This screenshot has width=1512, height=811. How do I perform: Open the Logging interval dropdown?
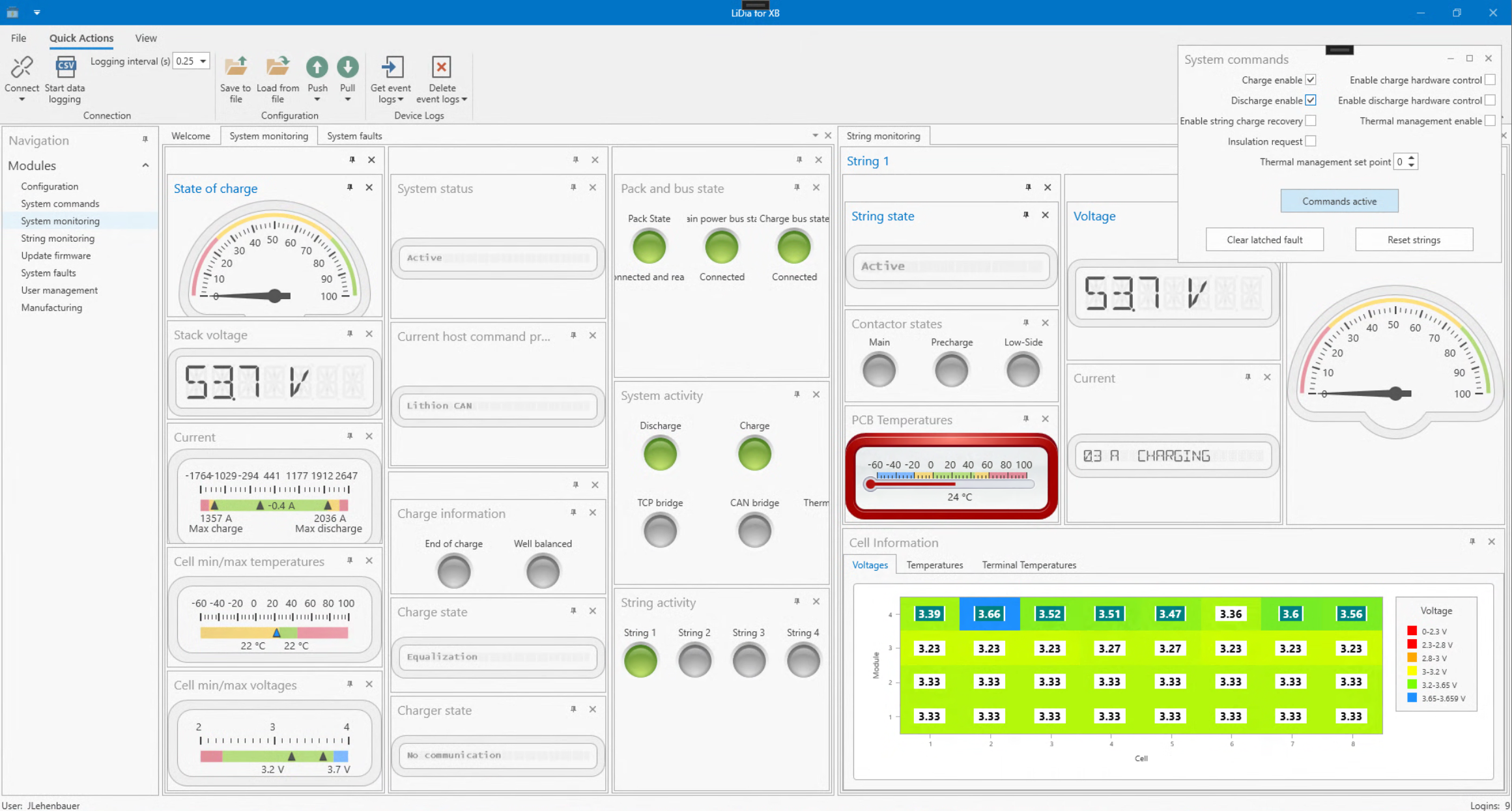point(203,61)
